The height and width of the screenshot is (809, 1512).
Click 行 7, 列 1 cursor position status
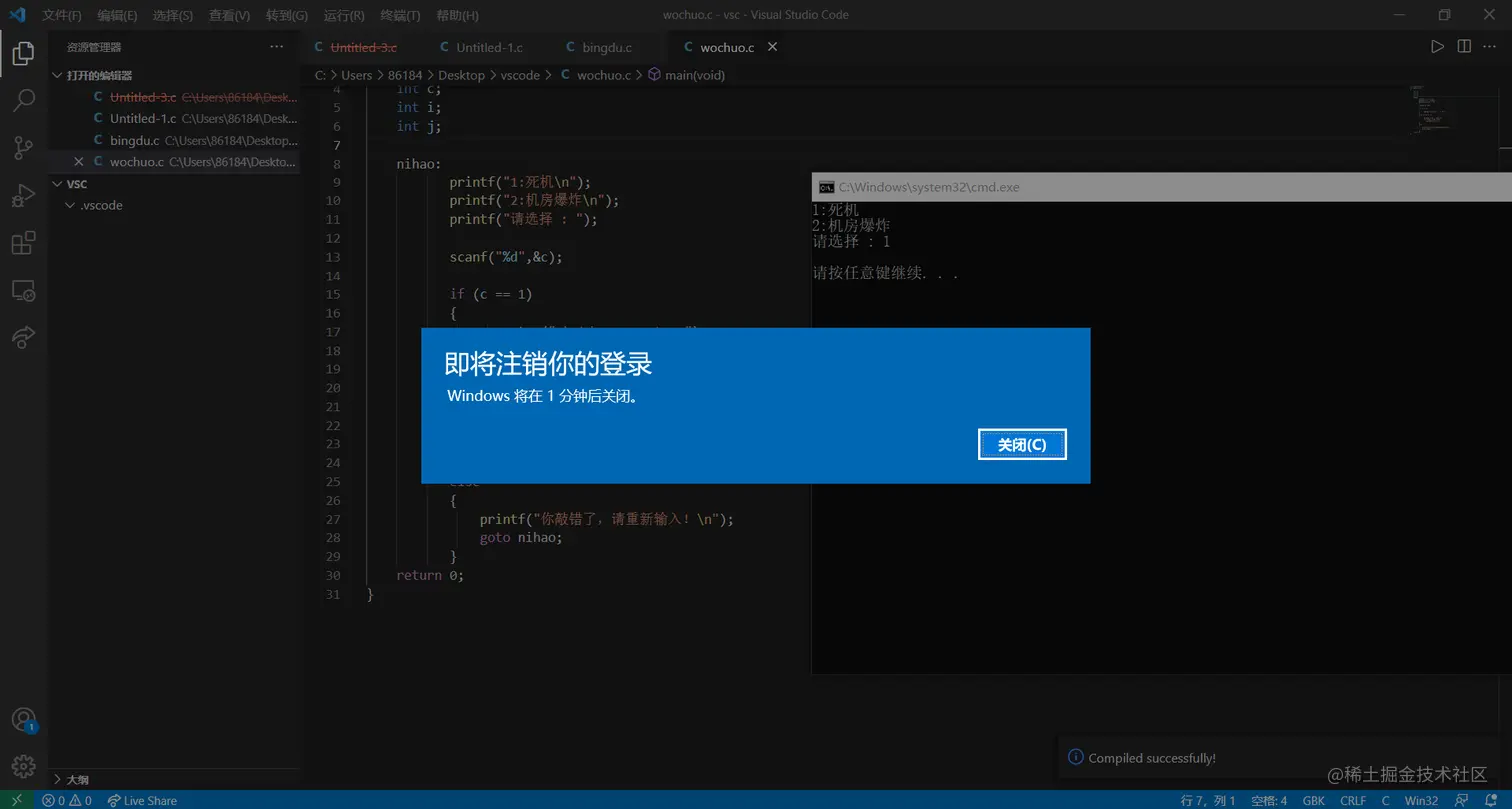(x=1208, y=800)
